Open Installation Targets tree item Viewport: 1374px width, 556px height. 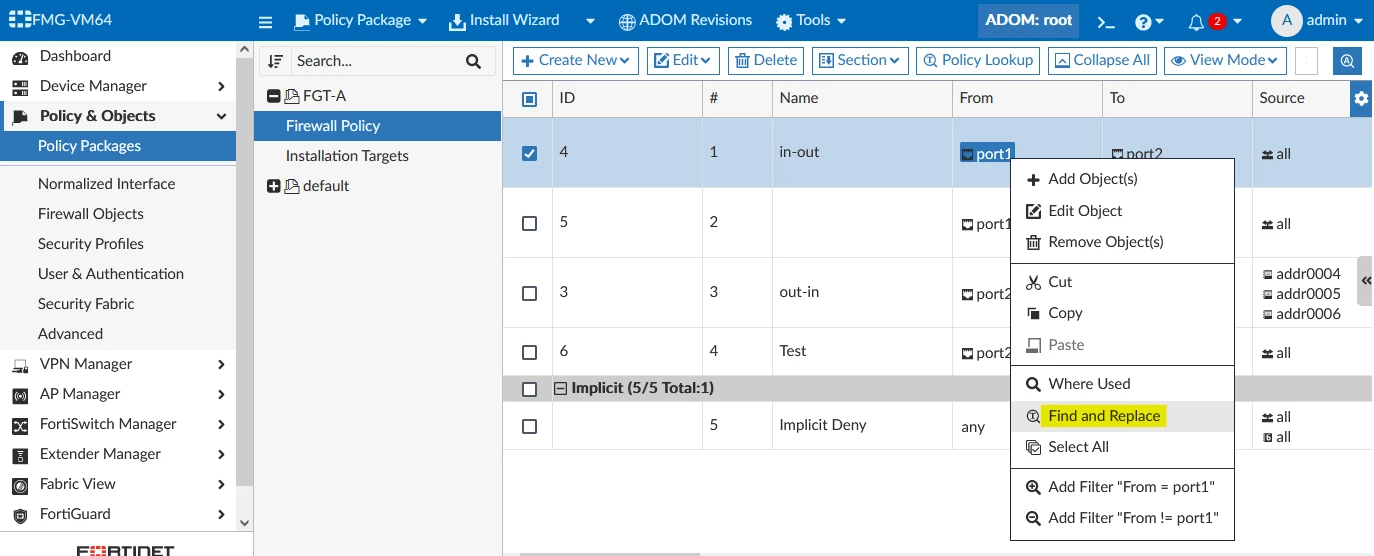click(x=347, y=156)
